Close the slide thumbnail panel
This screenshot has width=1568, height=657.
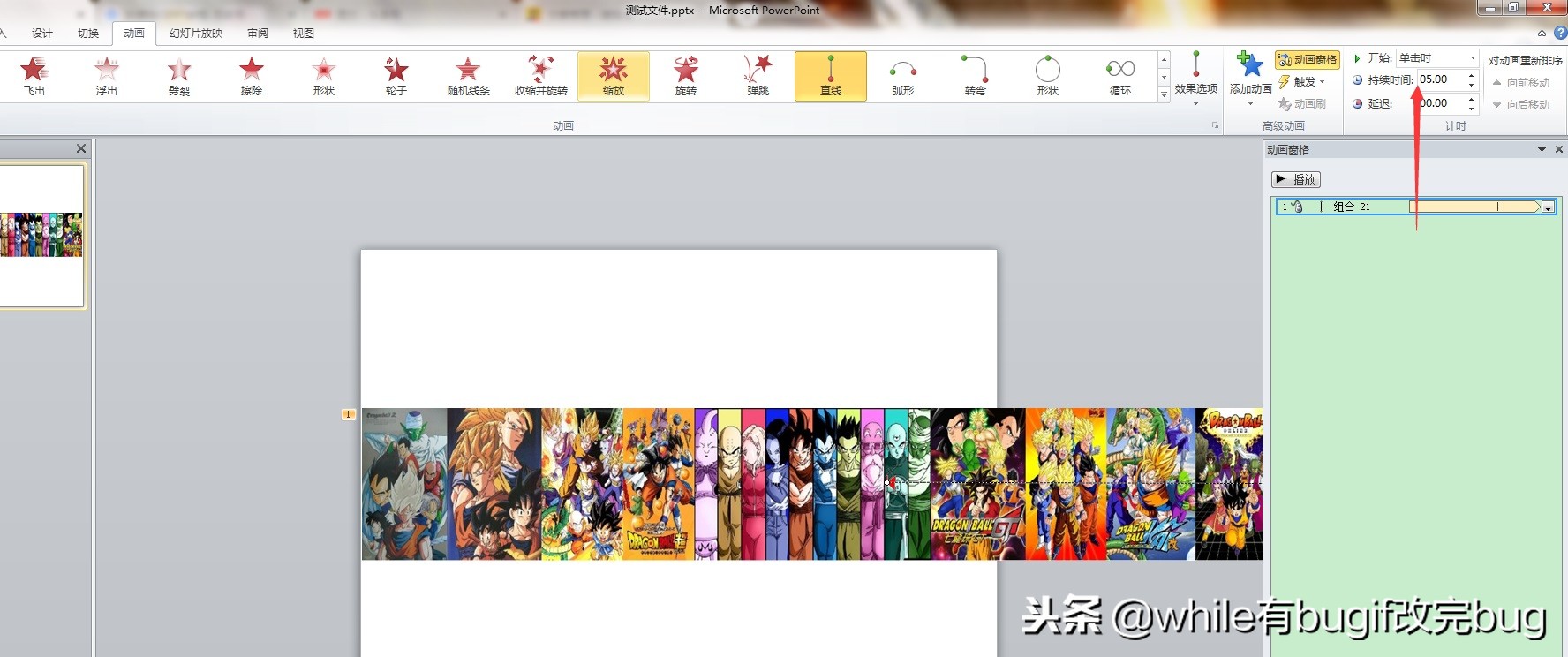point(81,148)
